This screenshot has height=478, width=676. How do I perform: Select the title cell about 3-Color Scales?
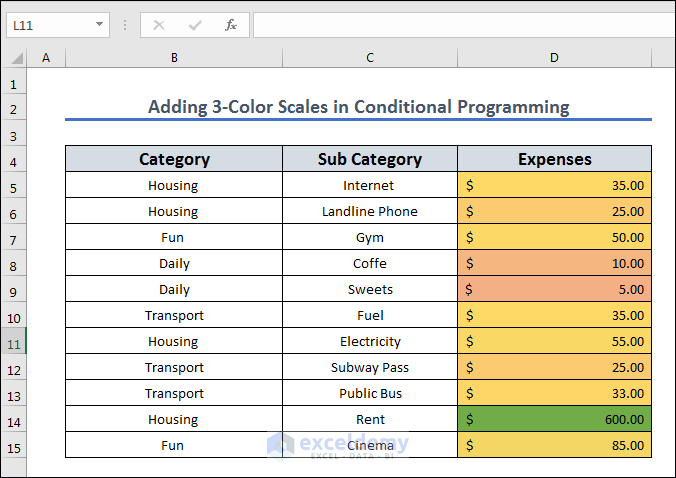358,107
